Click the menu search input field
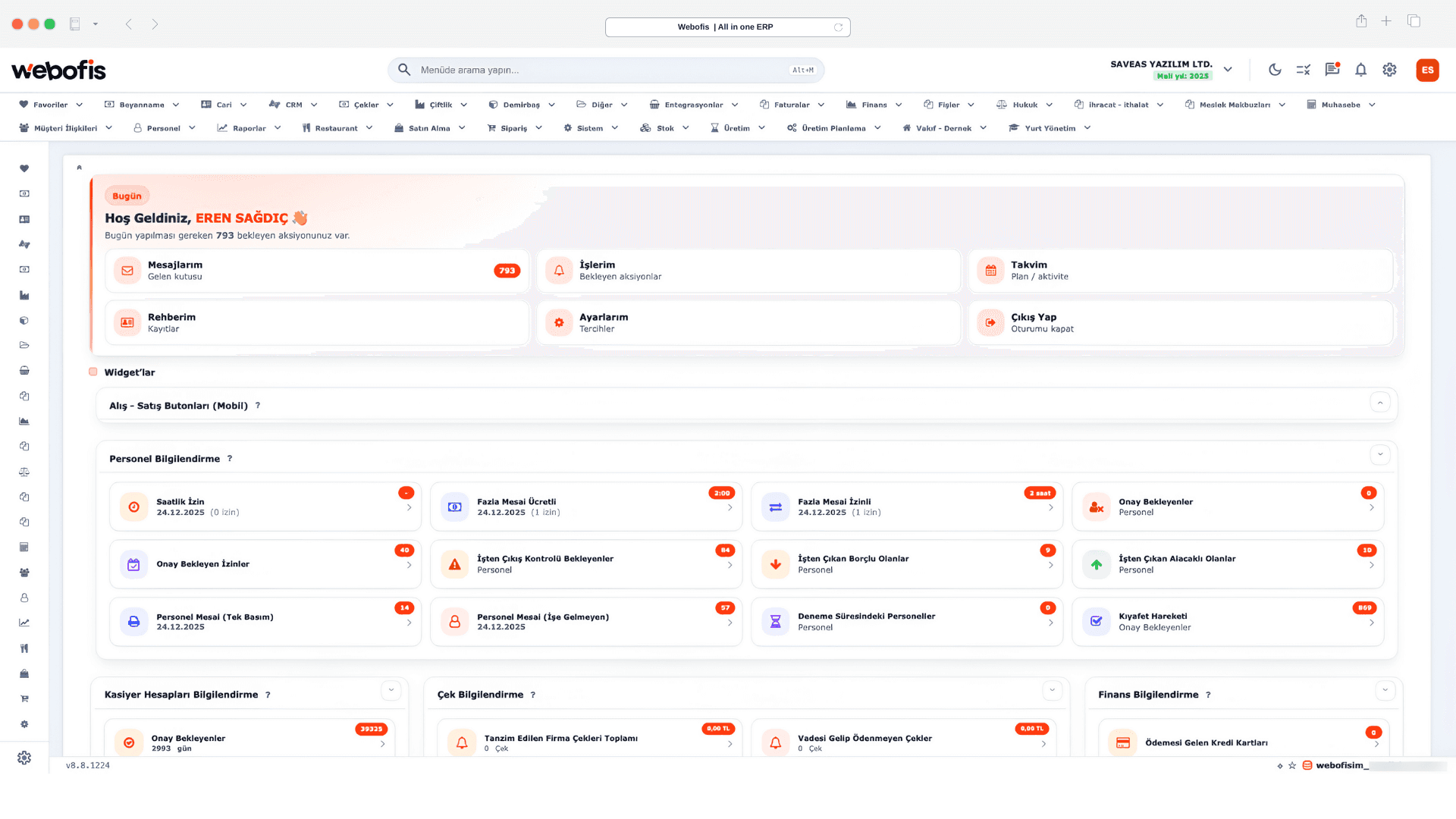The image size is (1456, 819). point(599,70)
